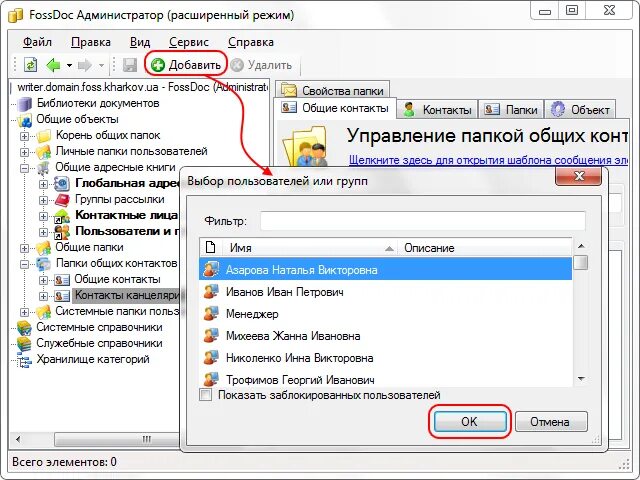Select Библиотеки документов in the tree
This screenshot has height=480, width=640.
click(x=98, y=103)
